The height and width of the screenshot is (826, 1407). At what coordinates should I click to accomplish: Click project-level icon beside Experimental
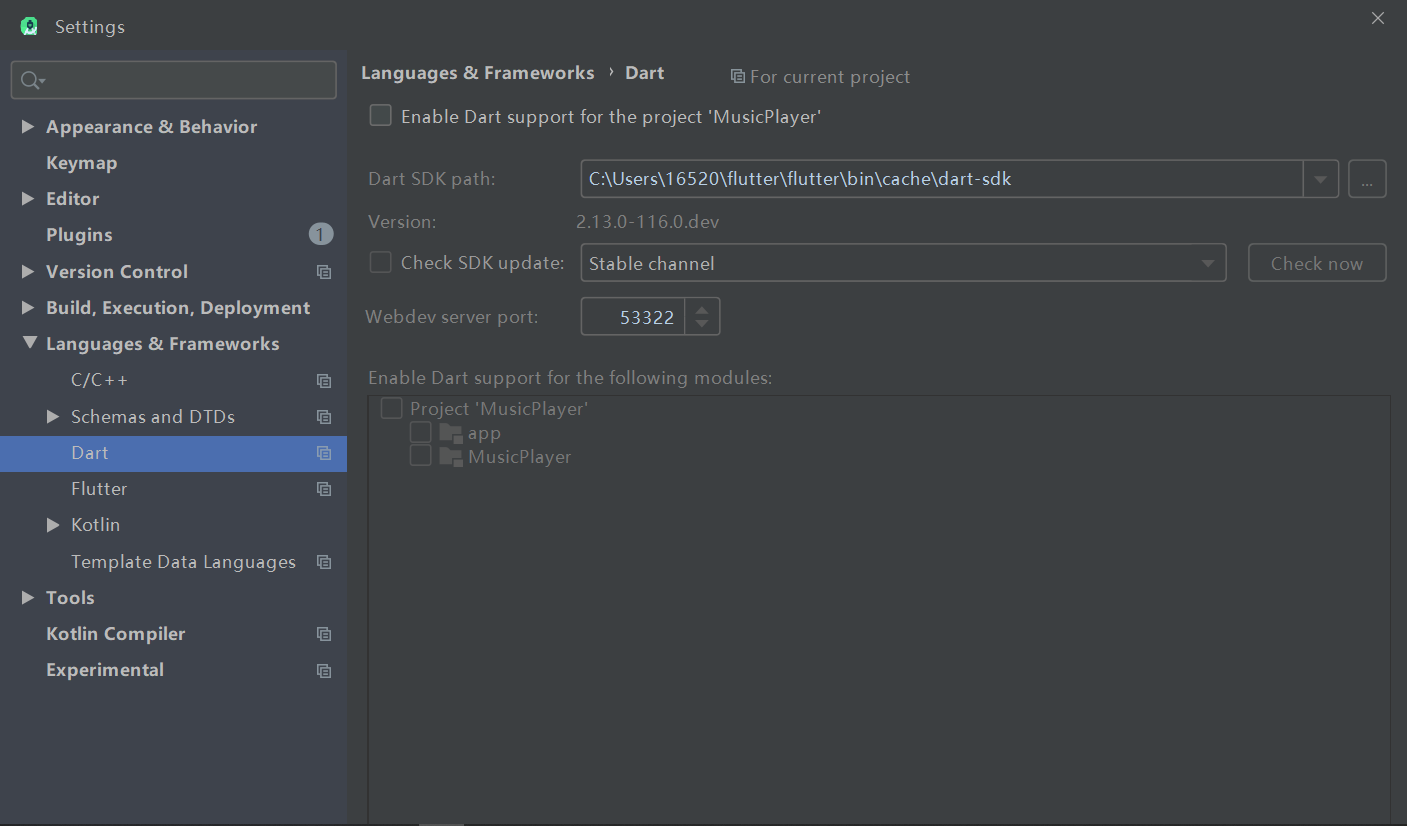coord(324,670)
